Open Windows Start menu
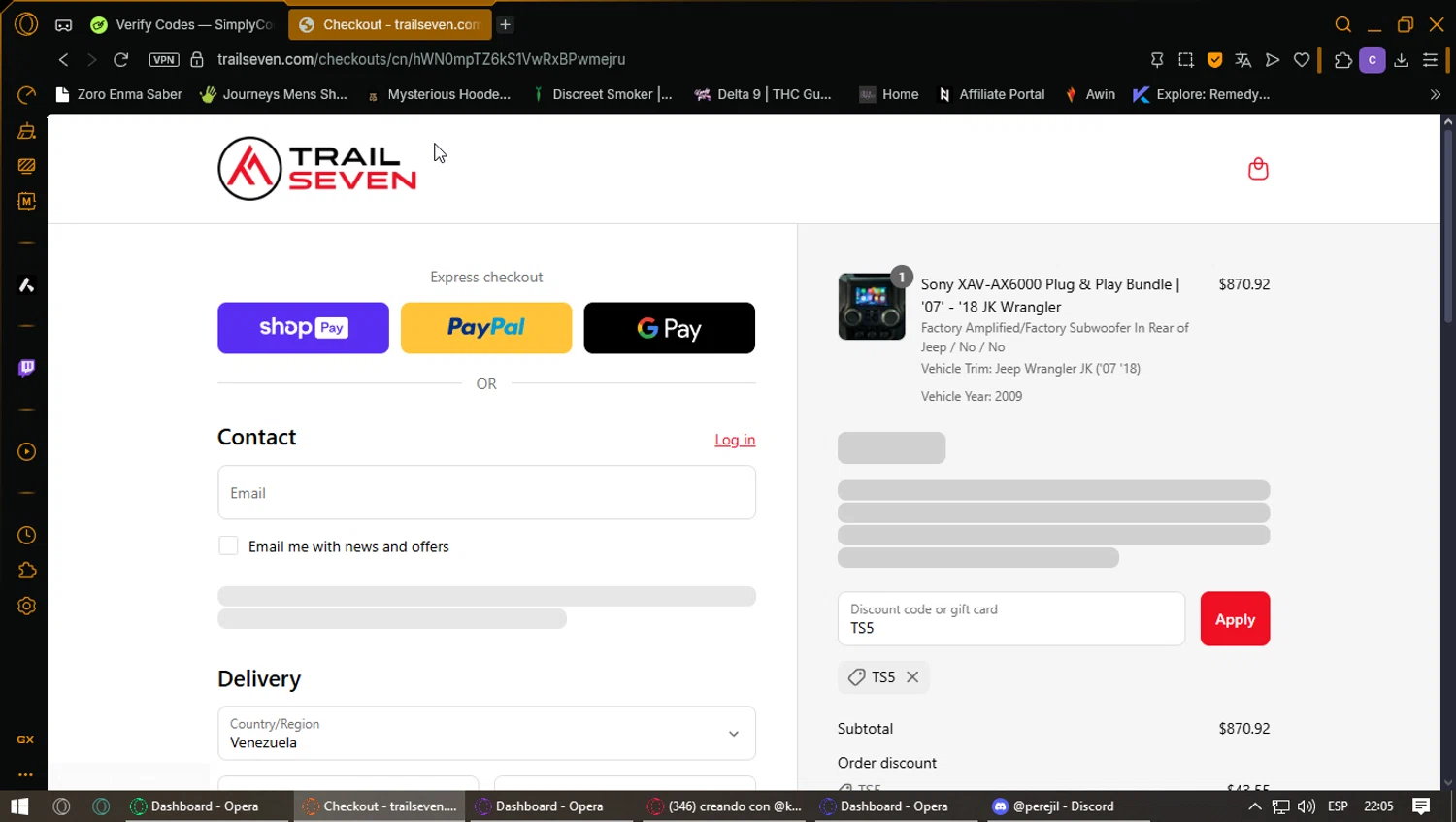 (19, 806)
